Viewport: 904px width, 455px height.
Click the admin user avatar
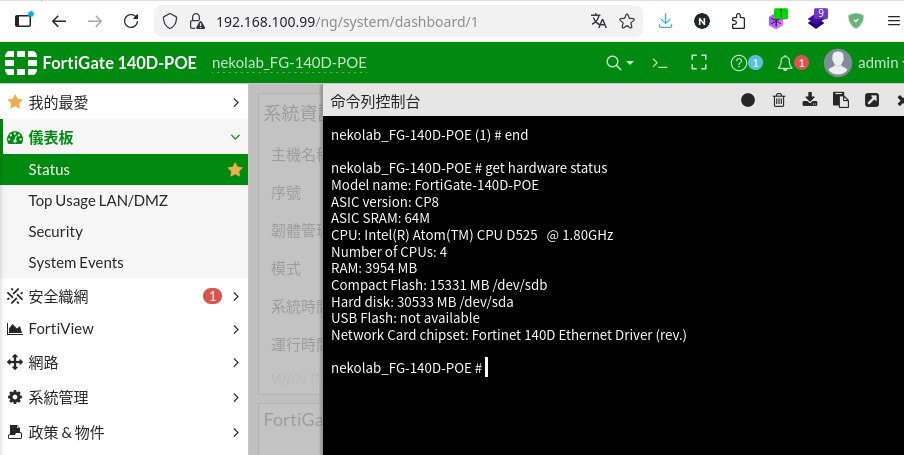tap(838, 63)
